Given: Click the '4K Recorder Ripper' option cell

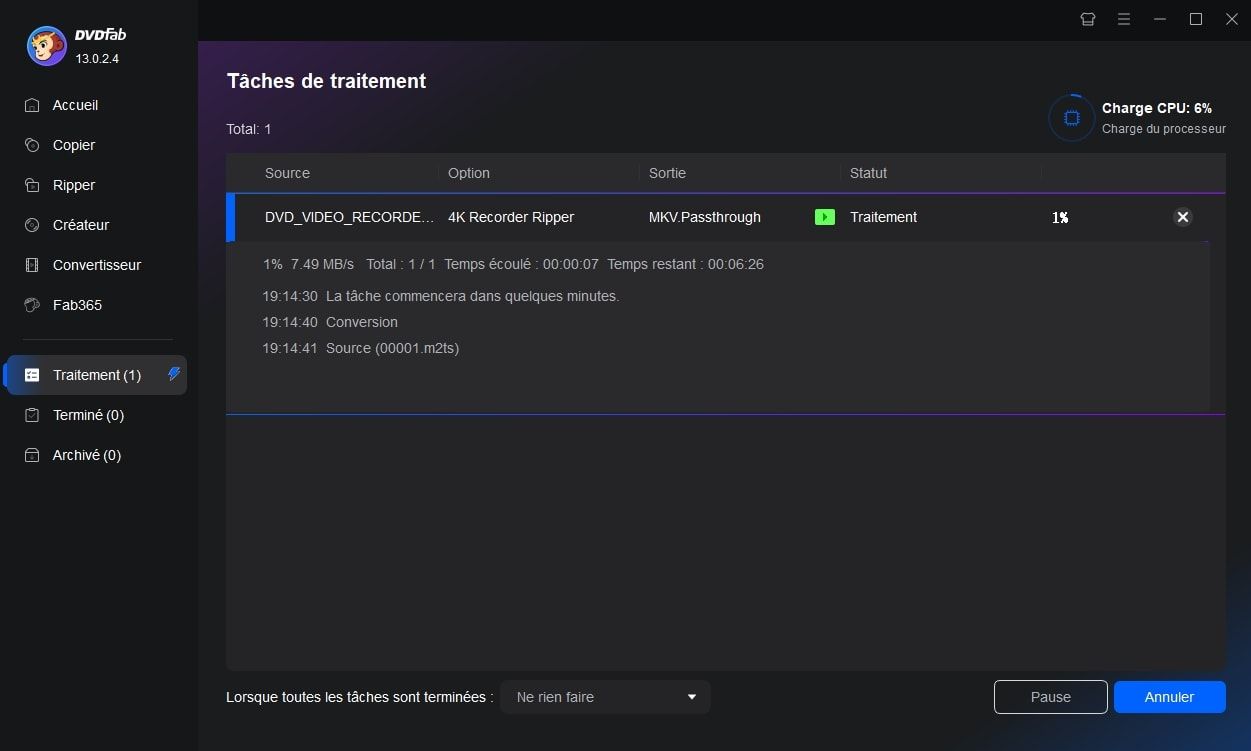Looking at the screenshot, I should click(511, 217).
